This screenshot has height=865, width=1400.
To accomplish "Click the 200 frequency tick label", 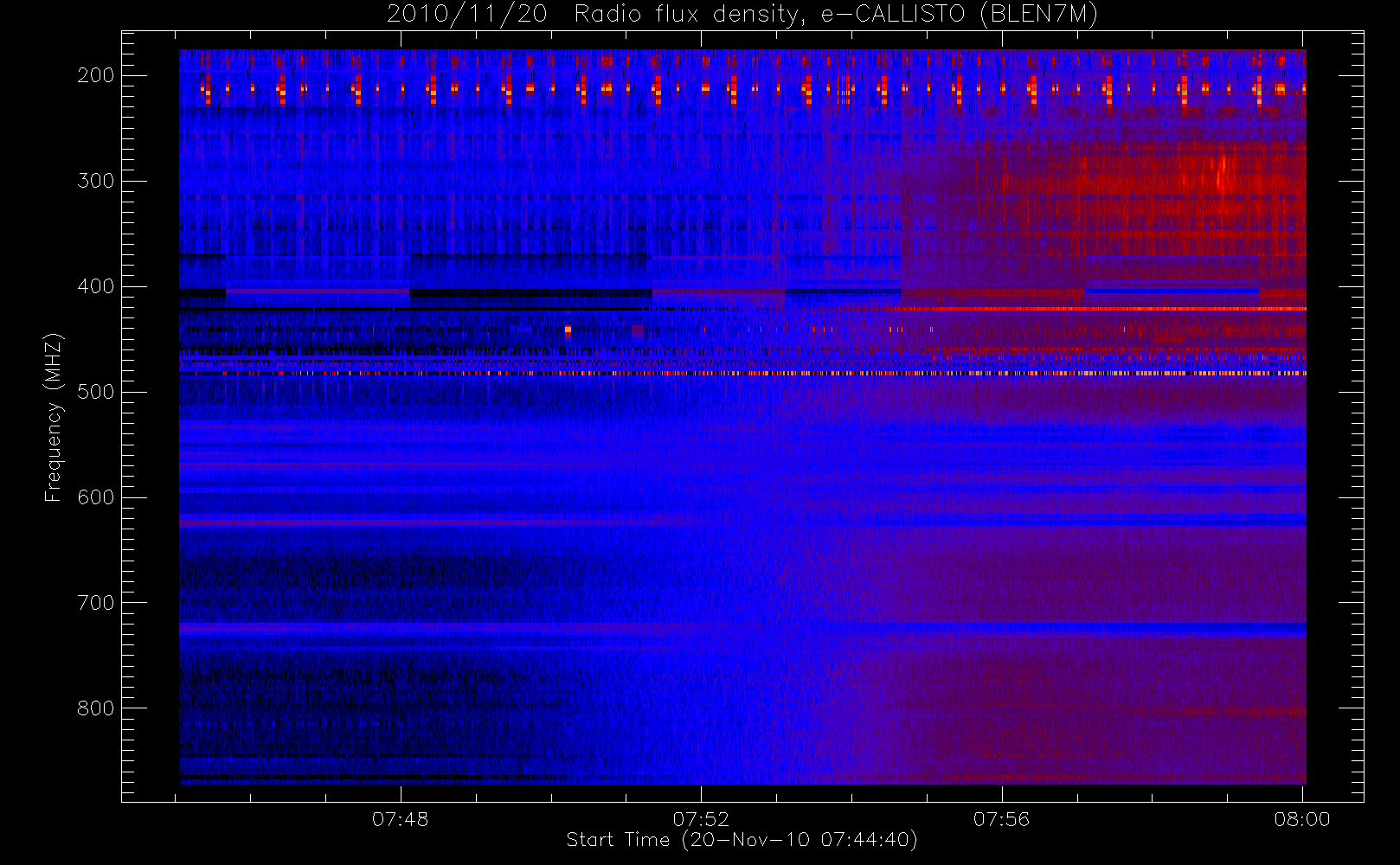I will coord(96,75).
